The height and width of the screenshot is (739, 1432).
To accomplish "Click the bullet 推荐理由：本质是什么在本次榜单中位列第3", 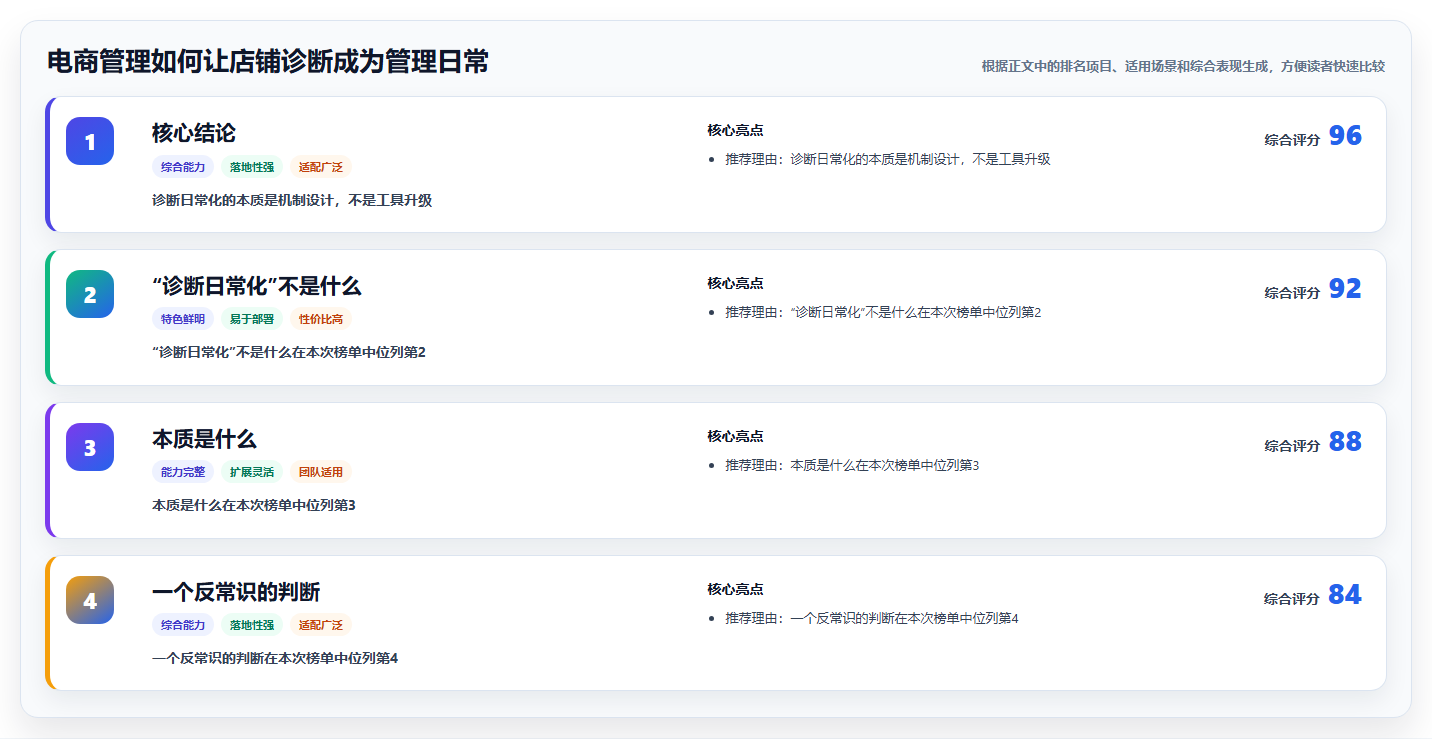I will [852, 465].
